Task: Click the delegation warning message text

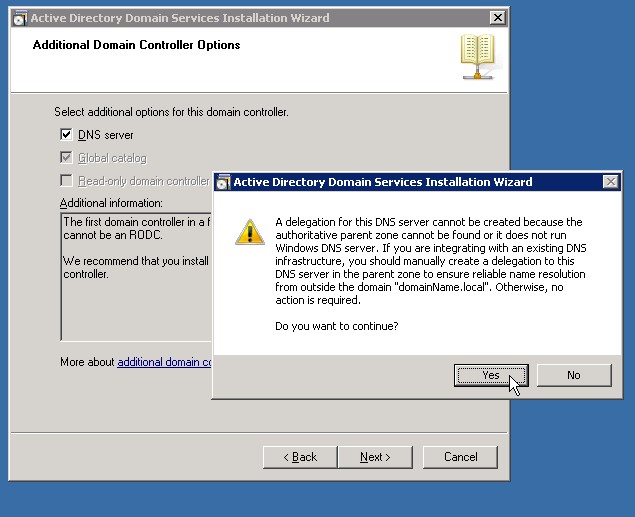Action: [x=430, y=260]
